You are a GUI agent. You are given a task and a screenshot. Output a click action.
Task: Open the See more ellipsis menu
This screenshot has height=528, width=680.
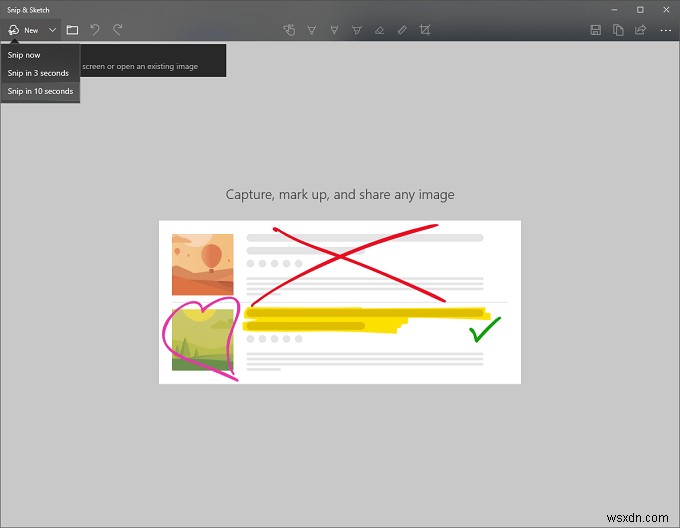(x=666, y=30)
